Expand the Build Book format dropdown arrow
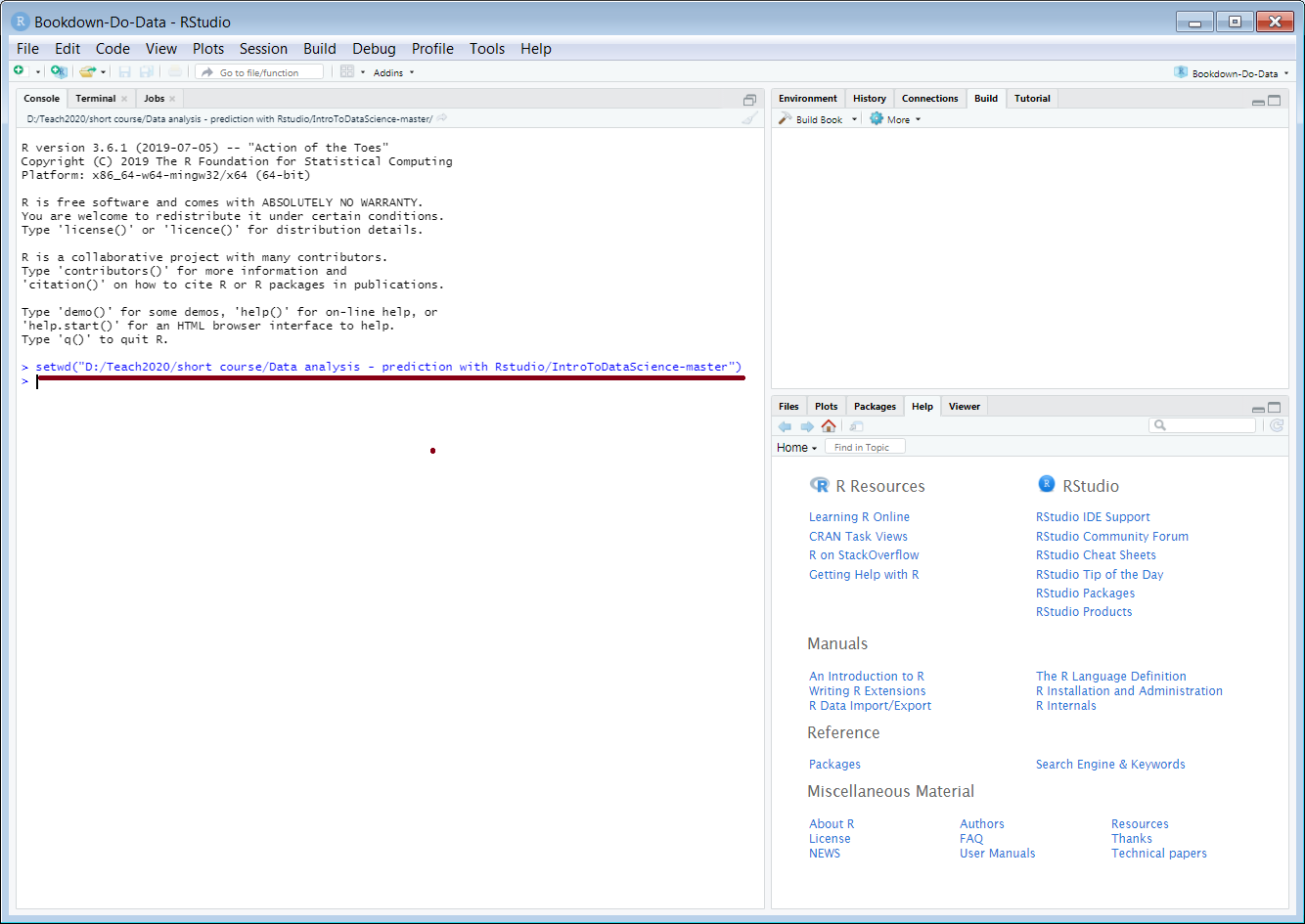 [x=854, y=119]
